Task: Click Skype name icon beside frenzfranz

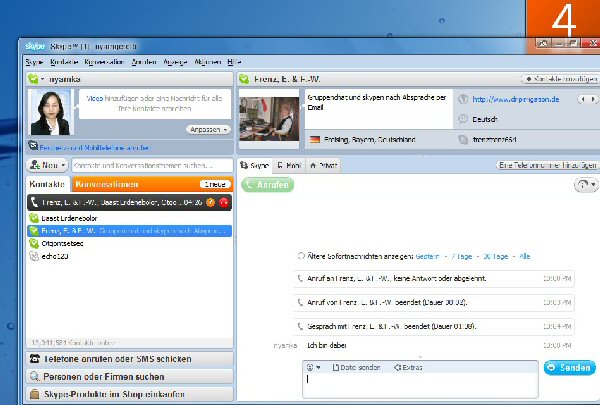Action: pyautogui.click(x=463, y=140)
